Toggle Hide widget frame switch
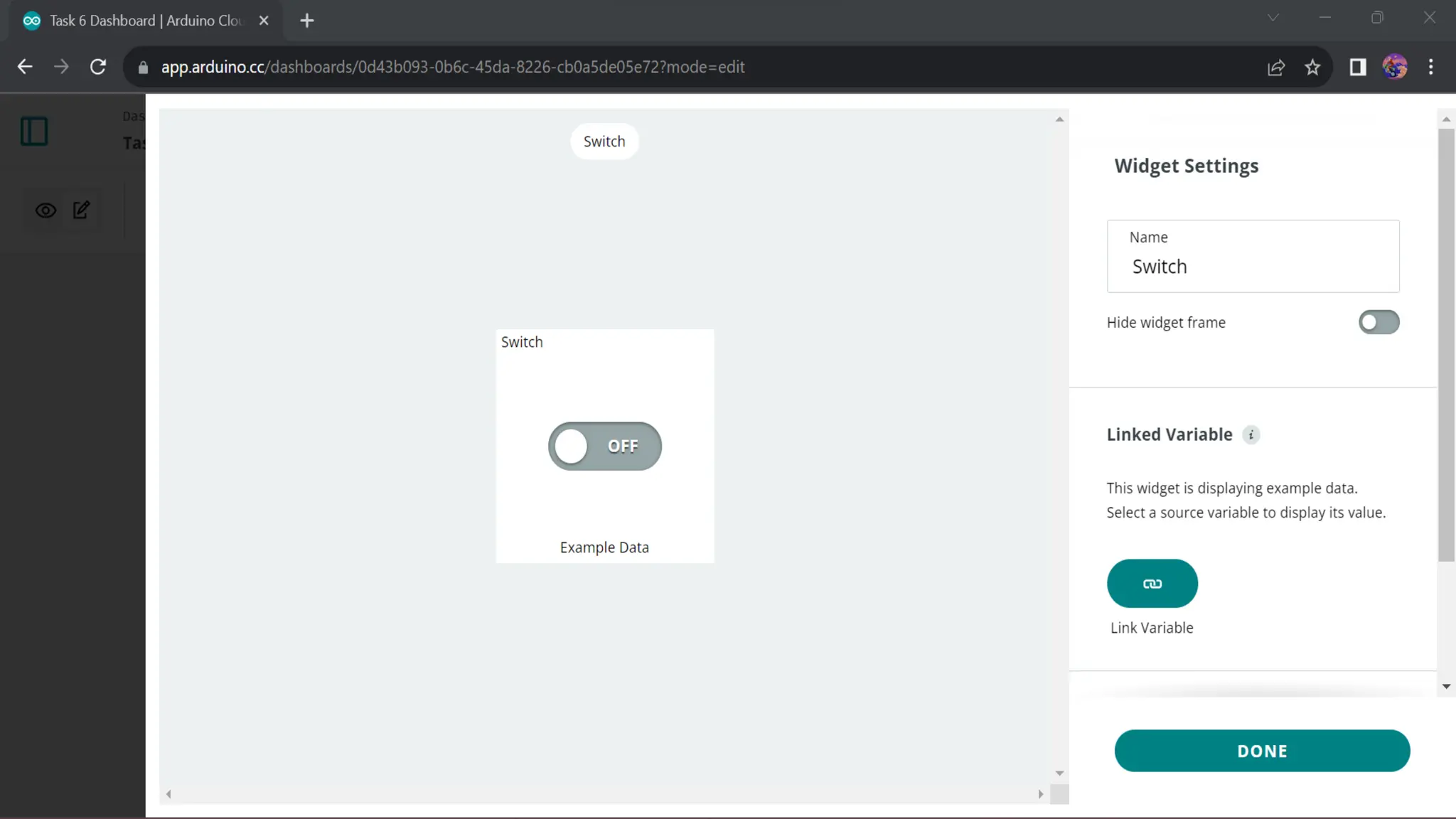 [x=1379, y=322]
